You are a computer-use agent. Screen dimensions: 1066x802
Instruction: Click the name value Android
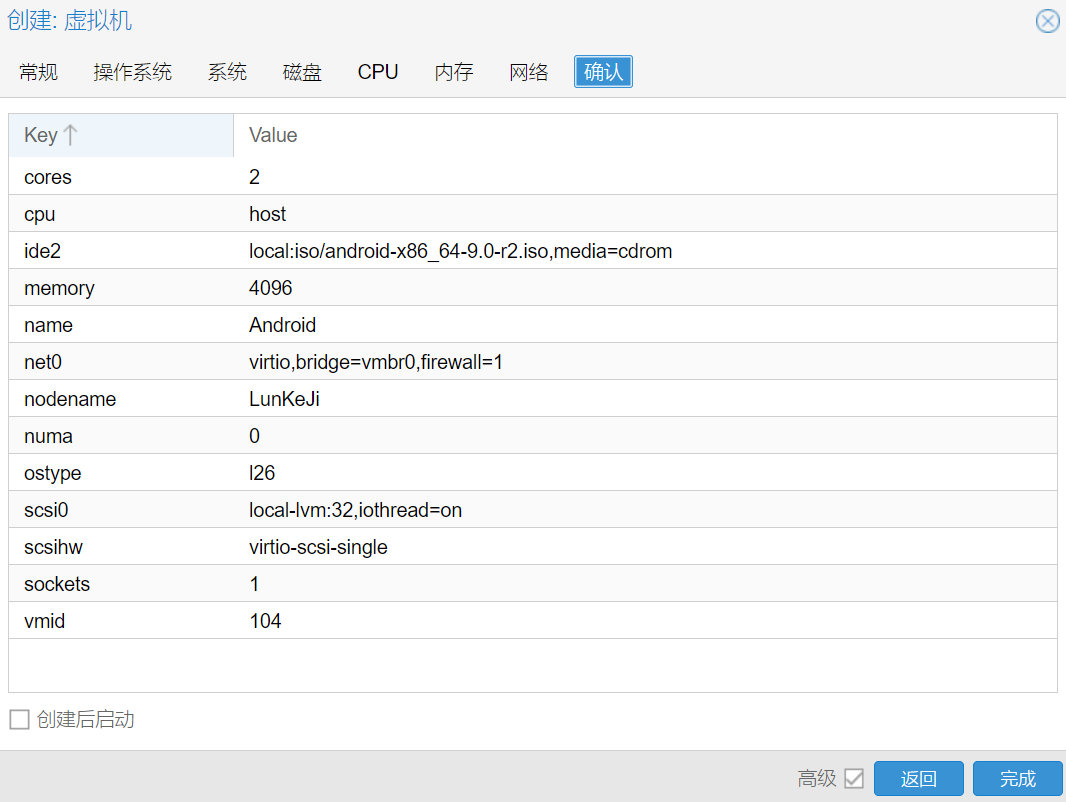[x=282, y=325]
